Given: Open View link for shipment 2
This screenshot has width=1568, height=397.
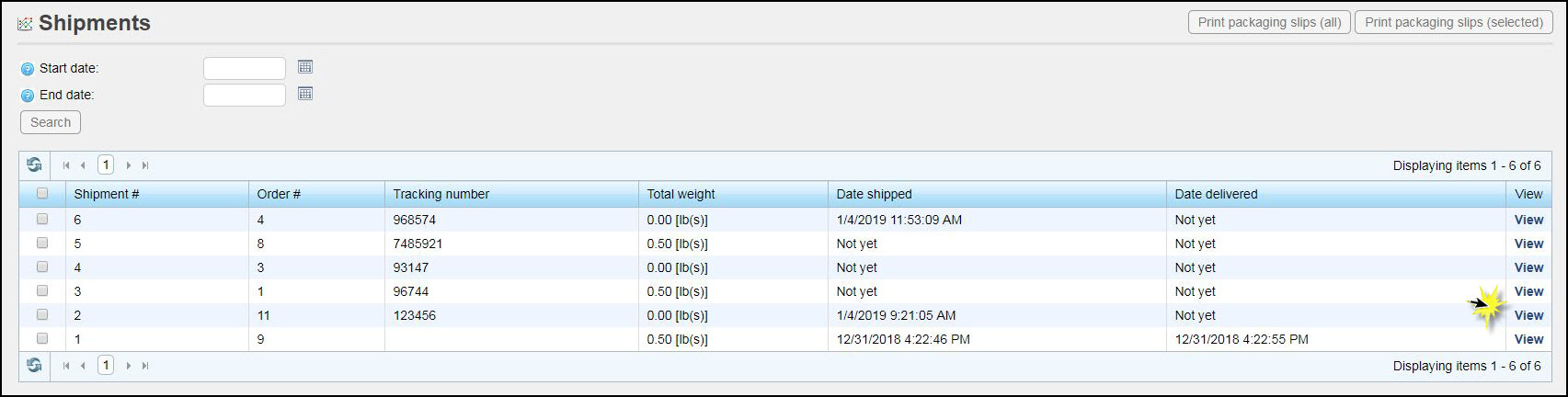Looking at the screenshot, I should (1528, 315).
